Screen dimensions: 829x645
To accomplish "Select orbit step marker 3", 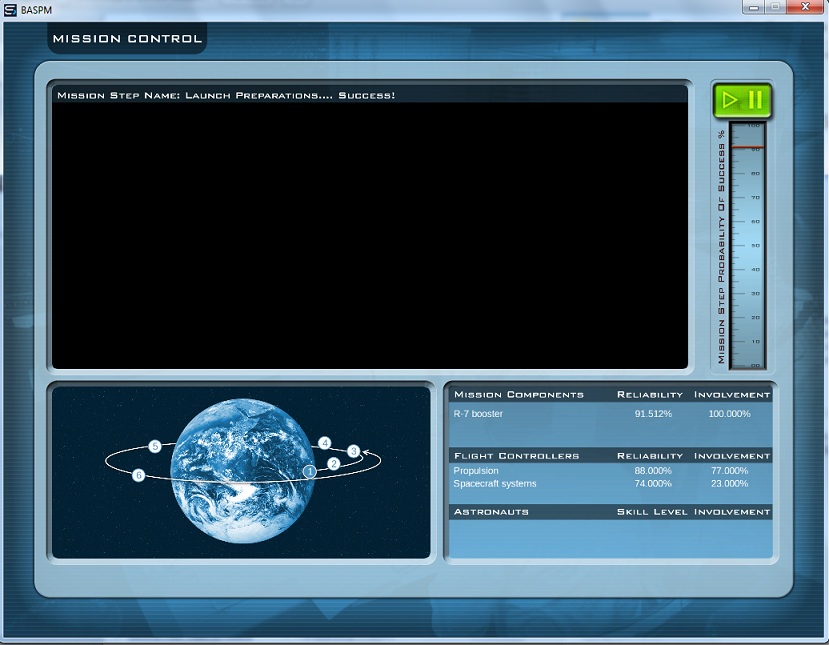I will click(x=354, y=452).
